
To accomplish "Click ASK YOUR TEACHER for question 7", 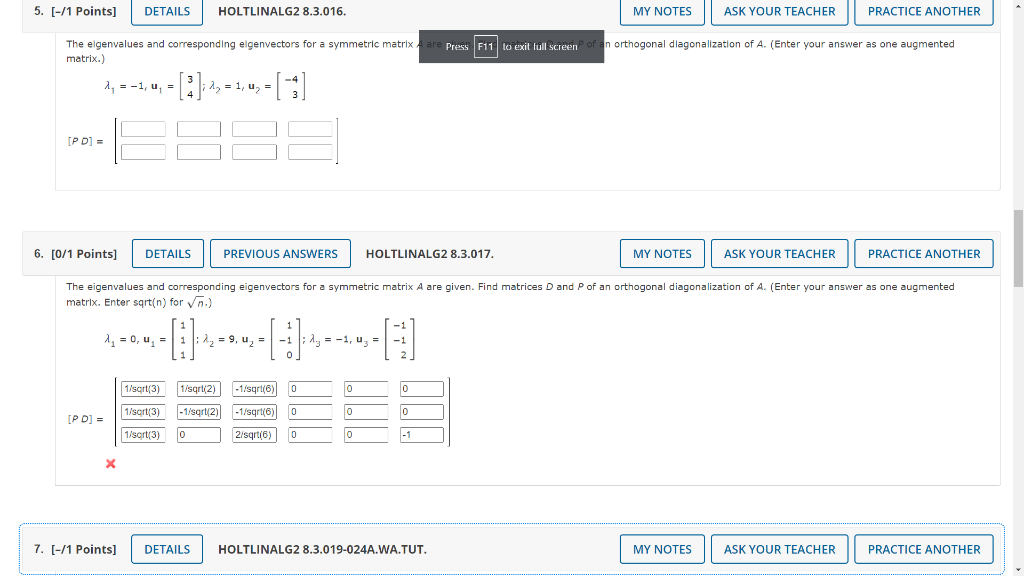I will 779,549.
